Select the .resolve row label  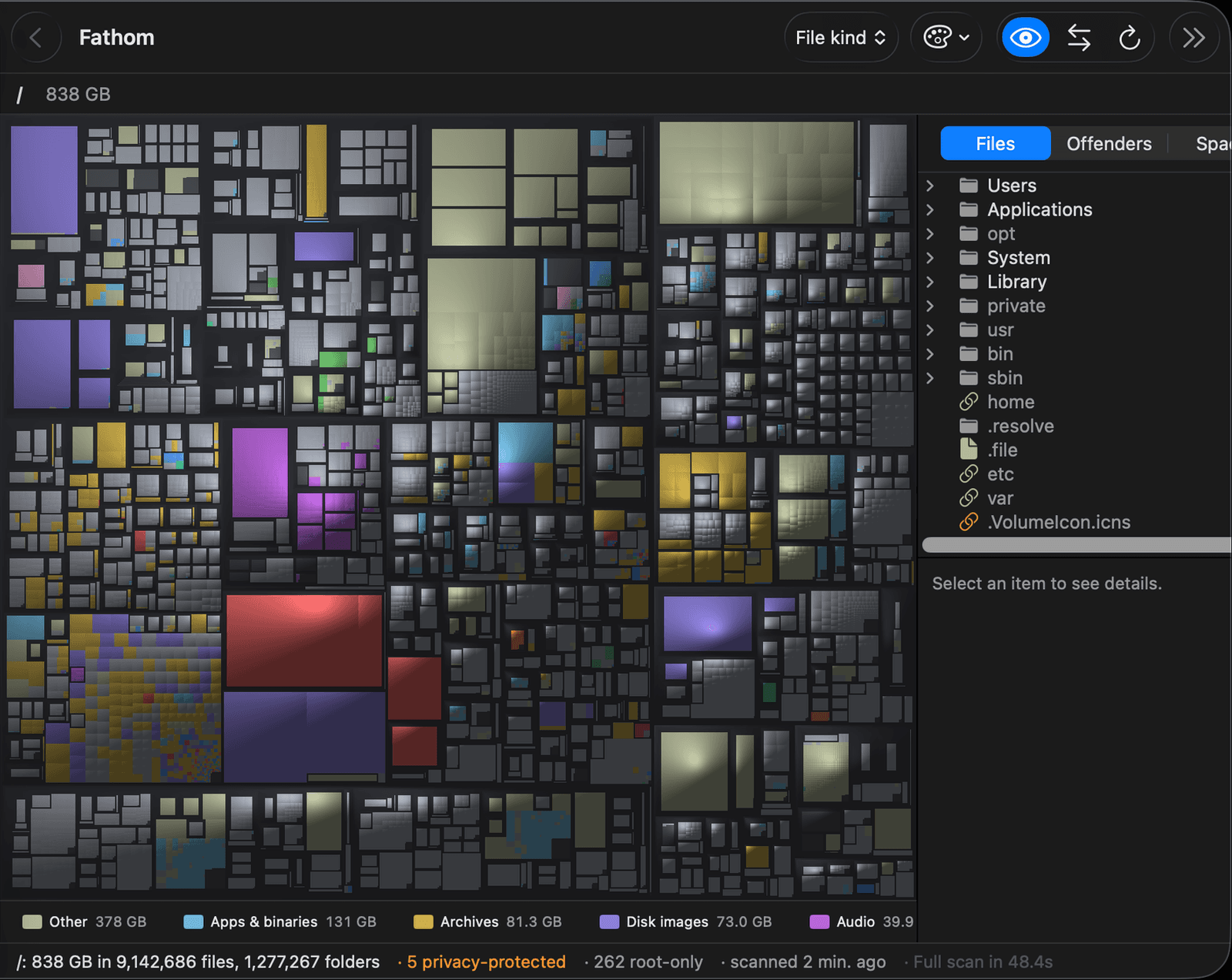[1020, 426]
